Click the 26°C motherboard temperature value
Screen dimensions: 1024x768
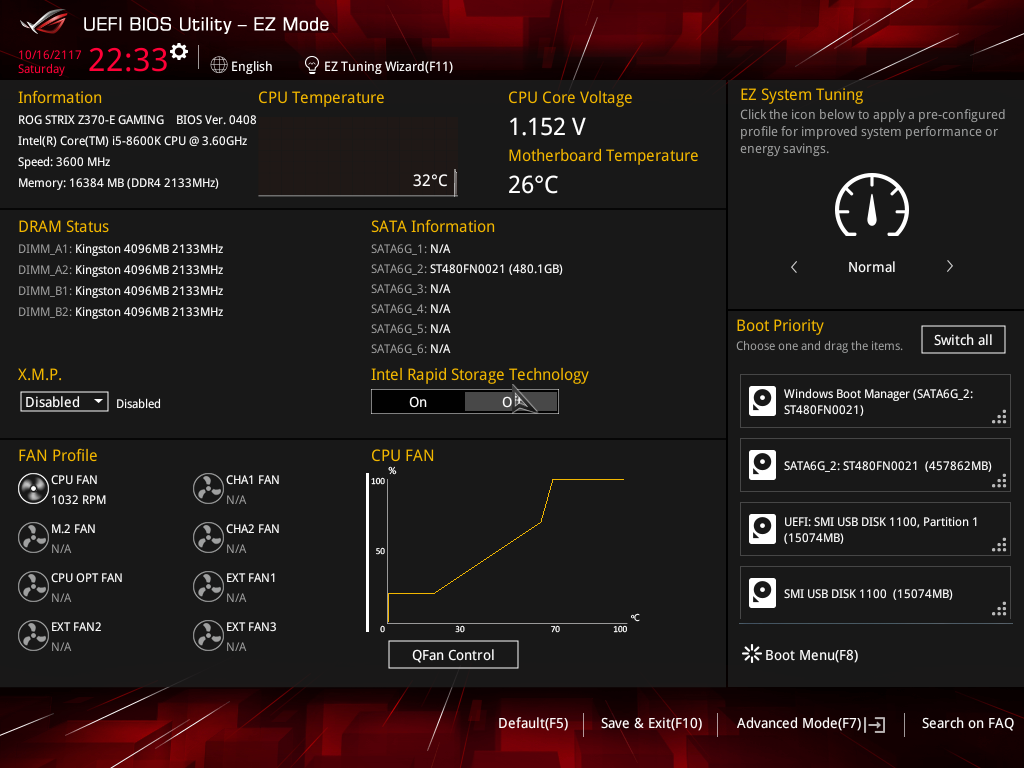[x=533, y=185]
